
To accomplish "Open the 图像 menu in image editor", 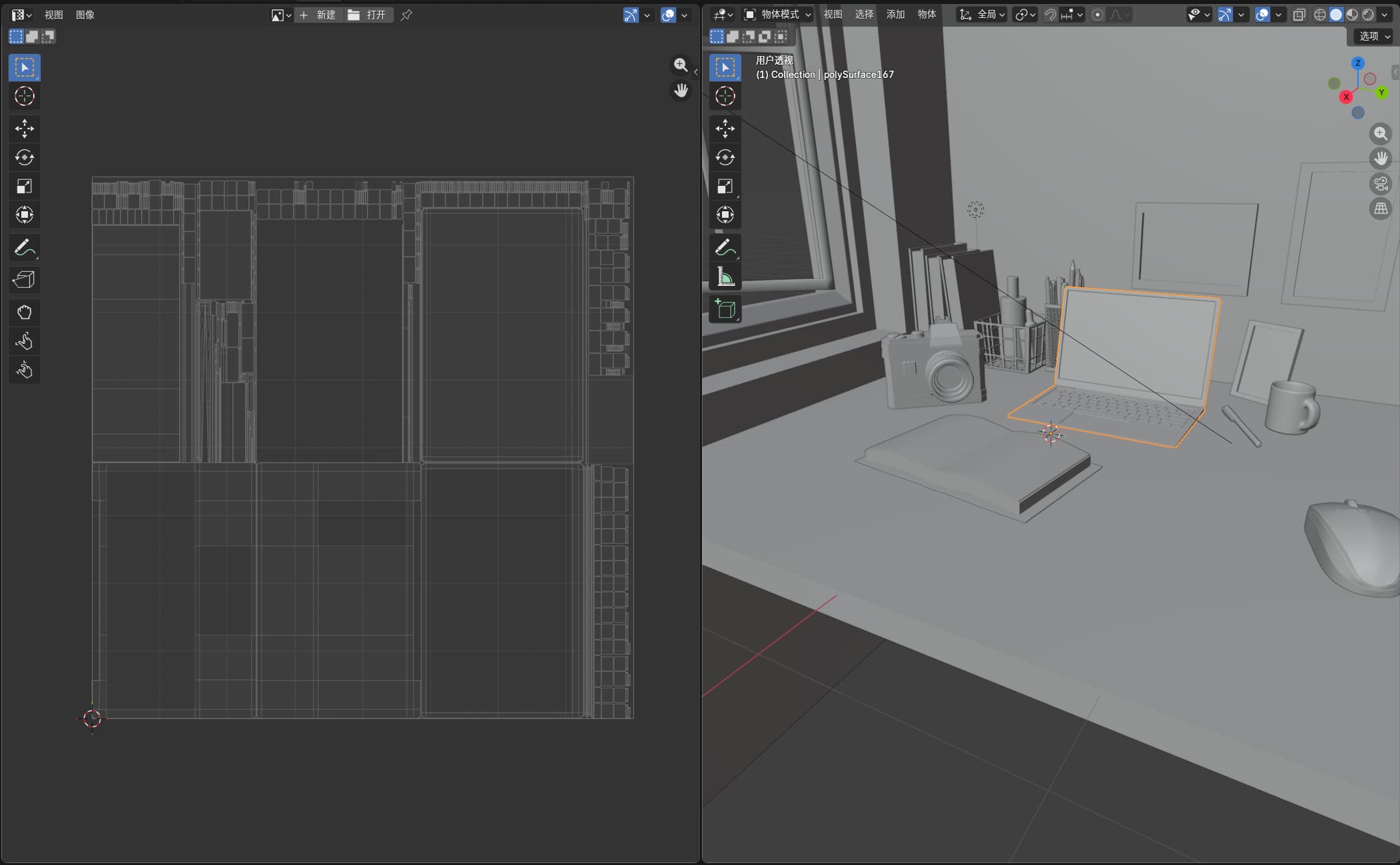I will (85, 15).
